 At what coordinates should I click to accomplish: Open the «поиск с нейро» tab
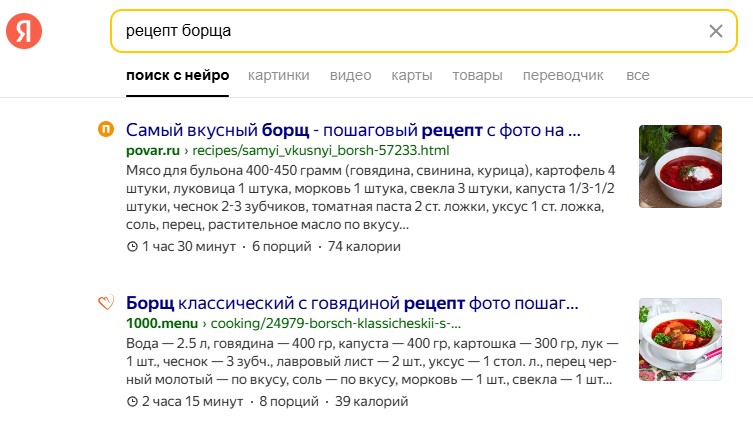coord(178,75)
